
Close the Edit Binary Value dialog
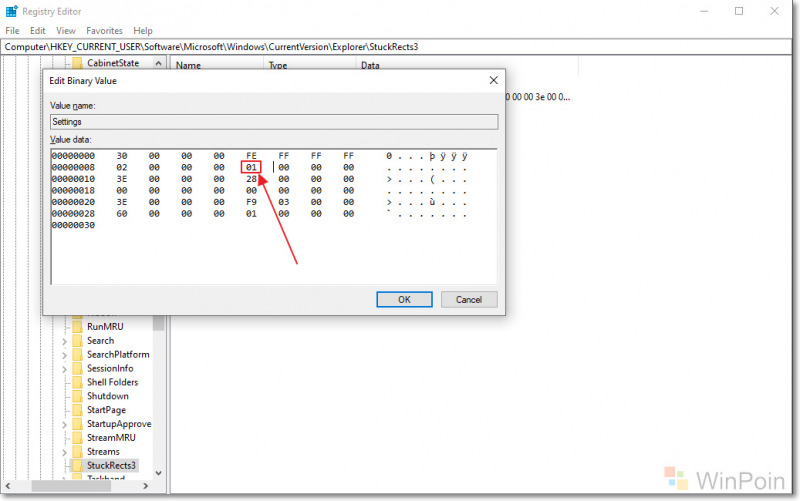tap(493, 80)
